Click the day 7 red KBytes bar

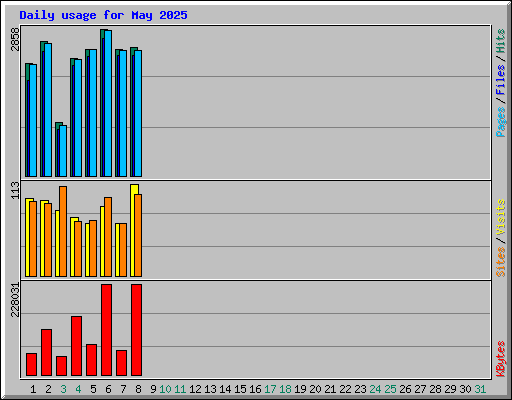click(121, 363)
